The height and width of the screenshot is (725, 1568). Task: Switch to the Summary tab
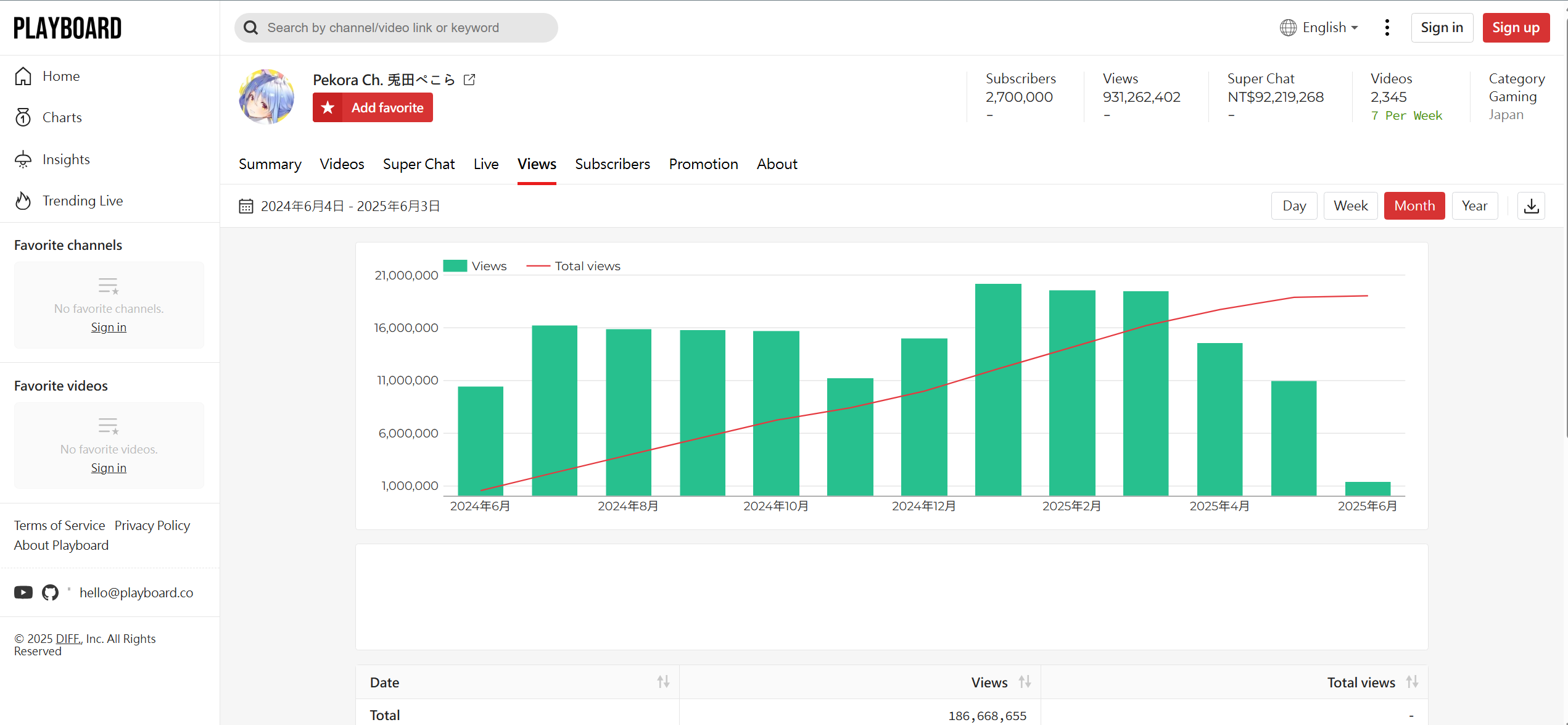[x=270, y=164]
